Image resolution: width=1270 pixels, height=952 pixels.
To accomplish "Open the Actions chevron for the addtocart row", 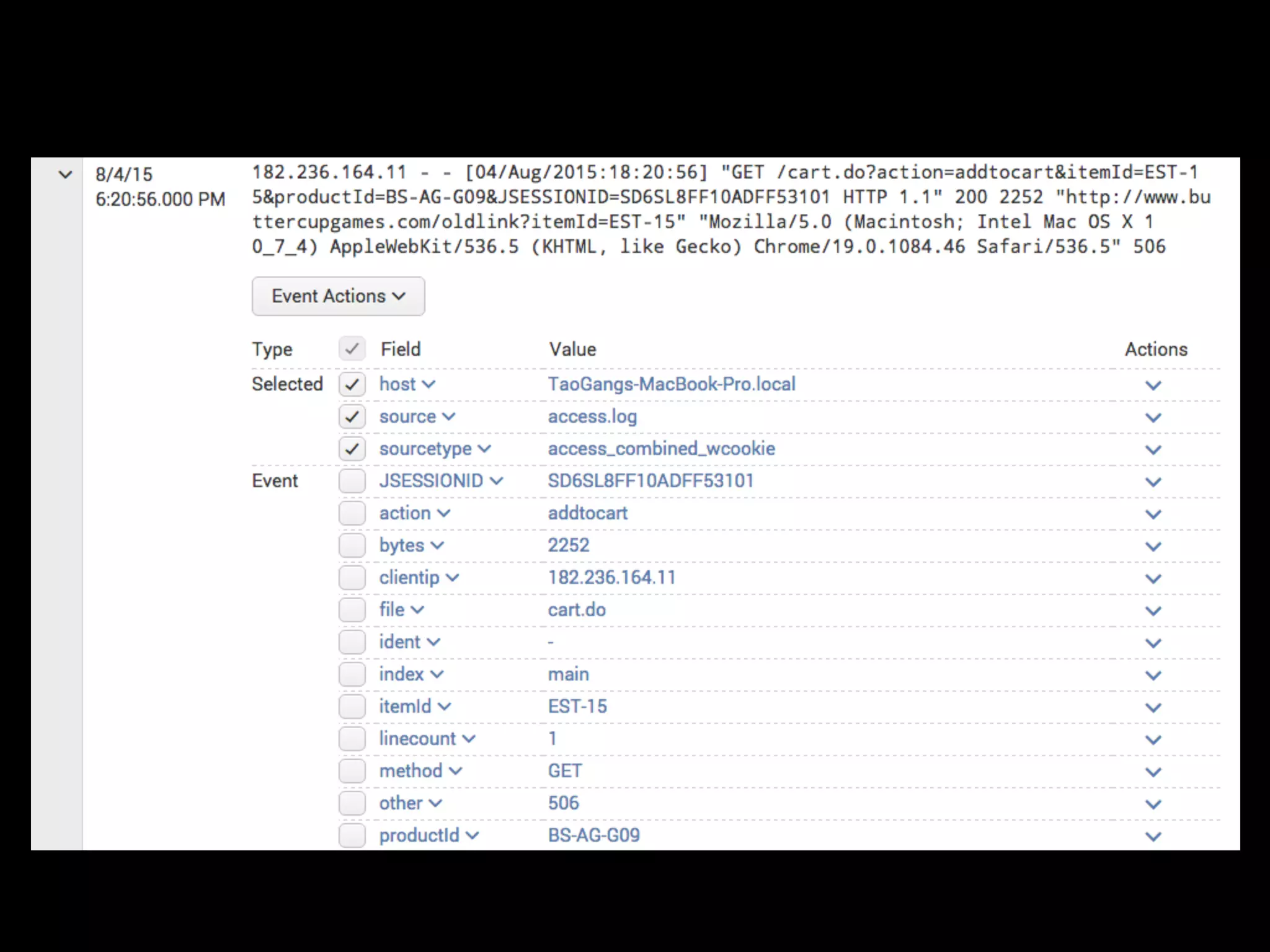I will pos(1153,514).
